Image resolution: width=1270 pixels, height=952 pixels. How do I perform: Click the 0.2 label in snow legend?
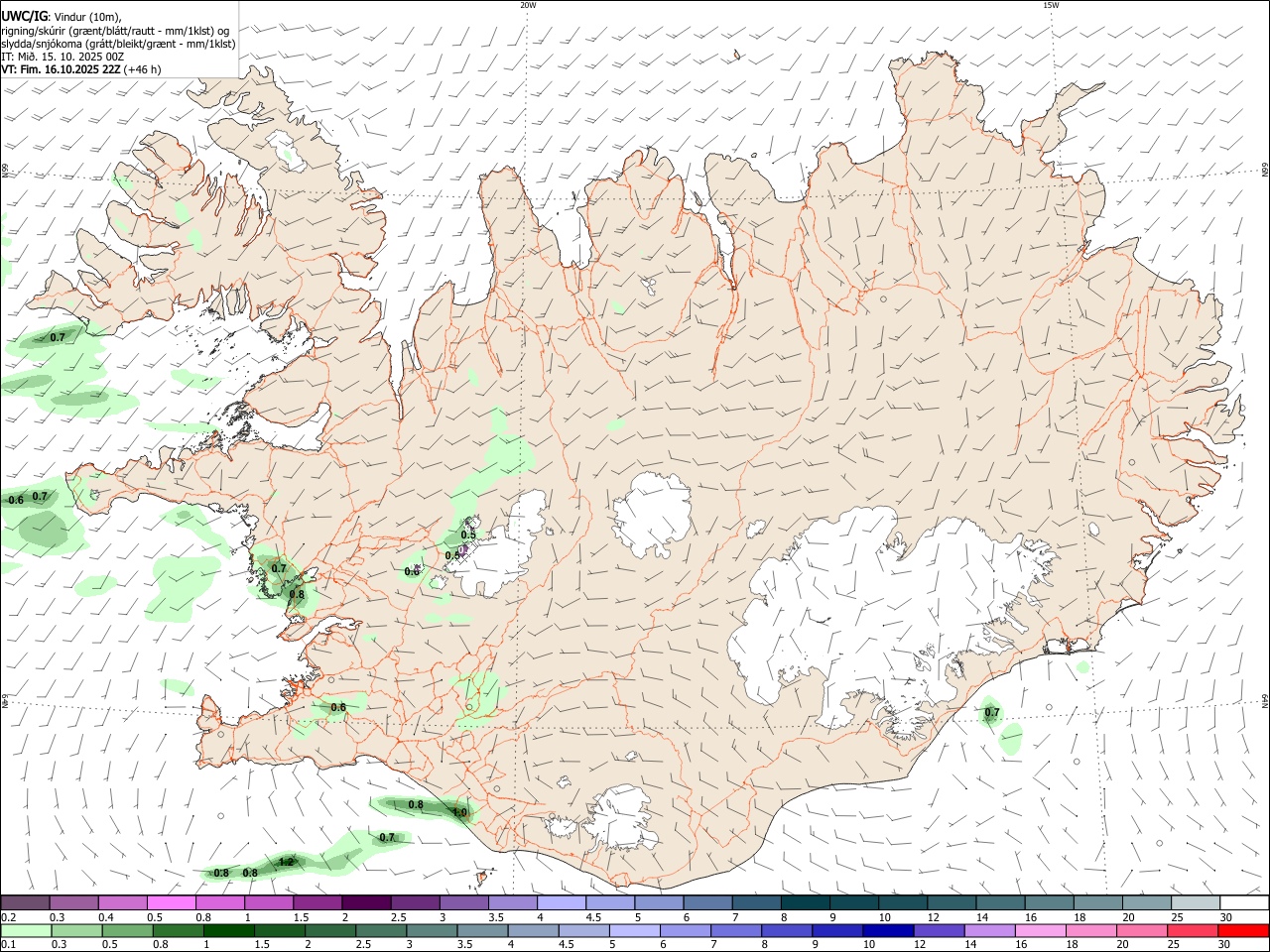coord(8,917)
